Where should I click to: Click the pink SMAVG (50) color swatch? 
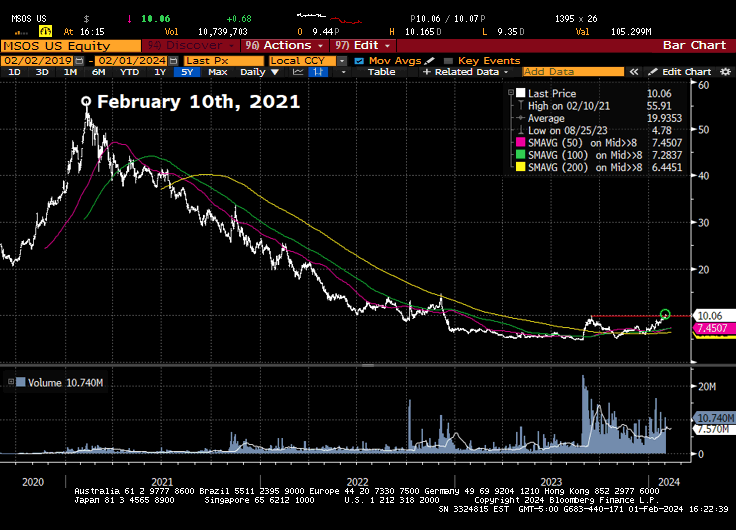coord(521,143)
